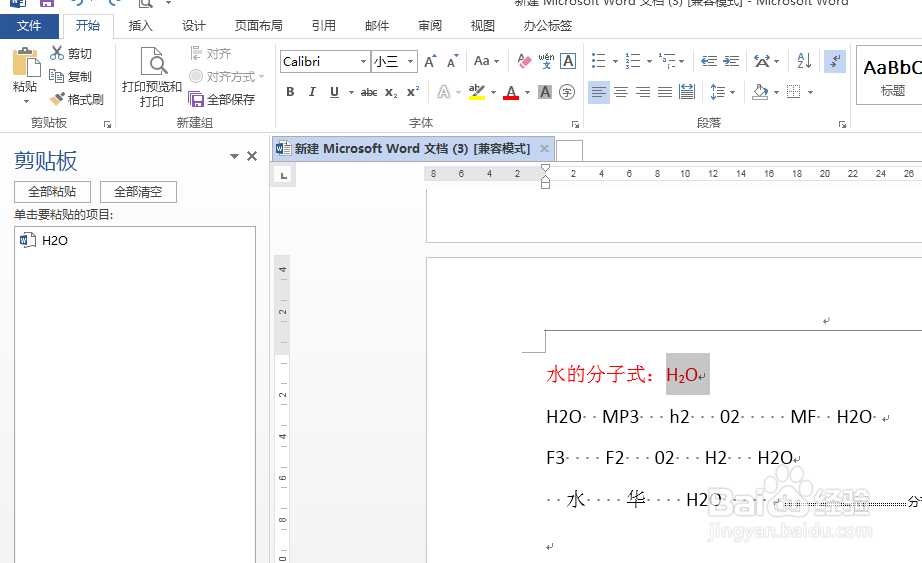Click the Paste clipboard icon
This screenshot has width=922, height=563.
tap(25, 62)
